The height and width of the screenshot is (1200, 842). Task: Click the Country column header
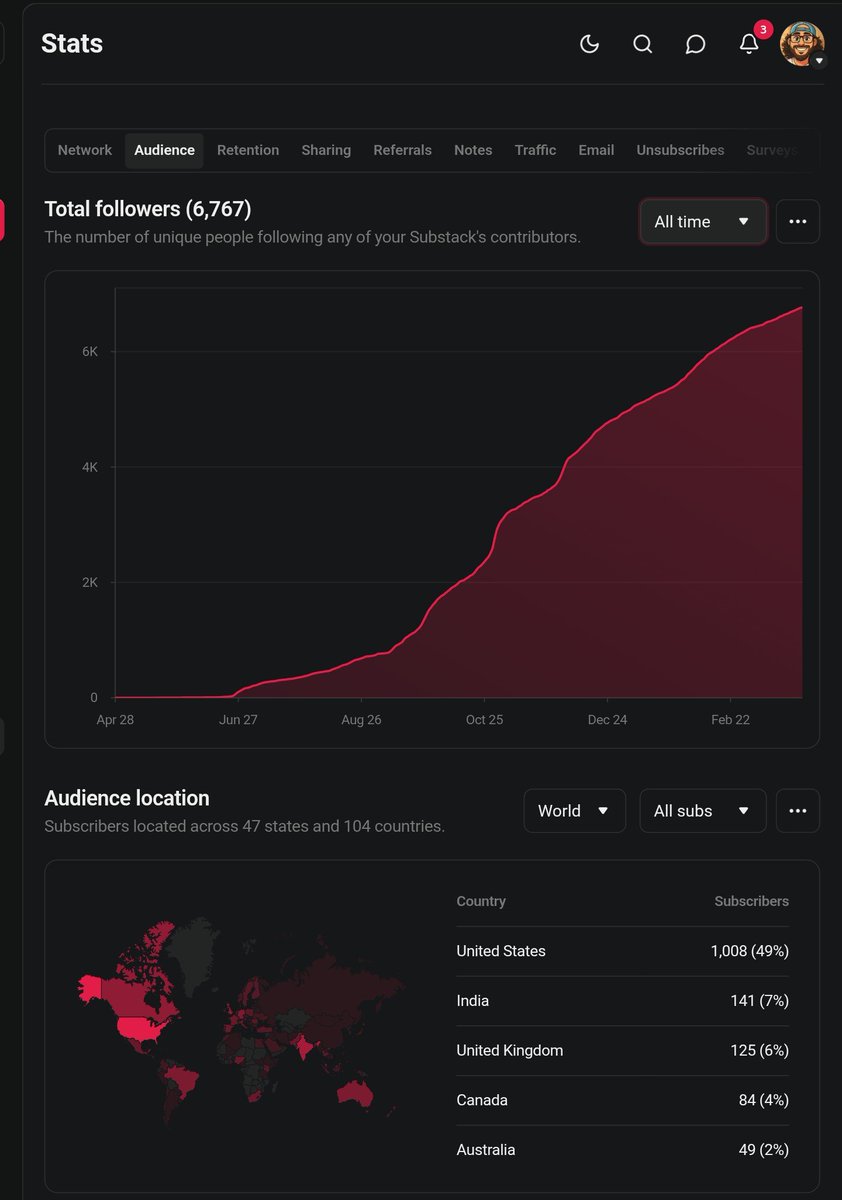481,901
